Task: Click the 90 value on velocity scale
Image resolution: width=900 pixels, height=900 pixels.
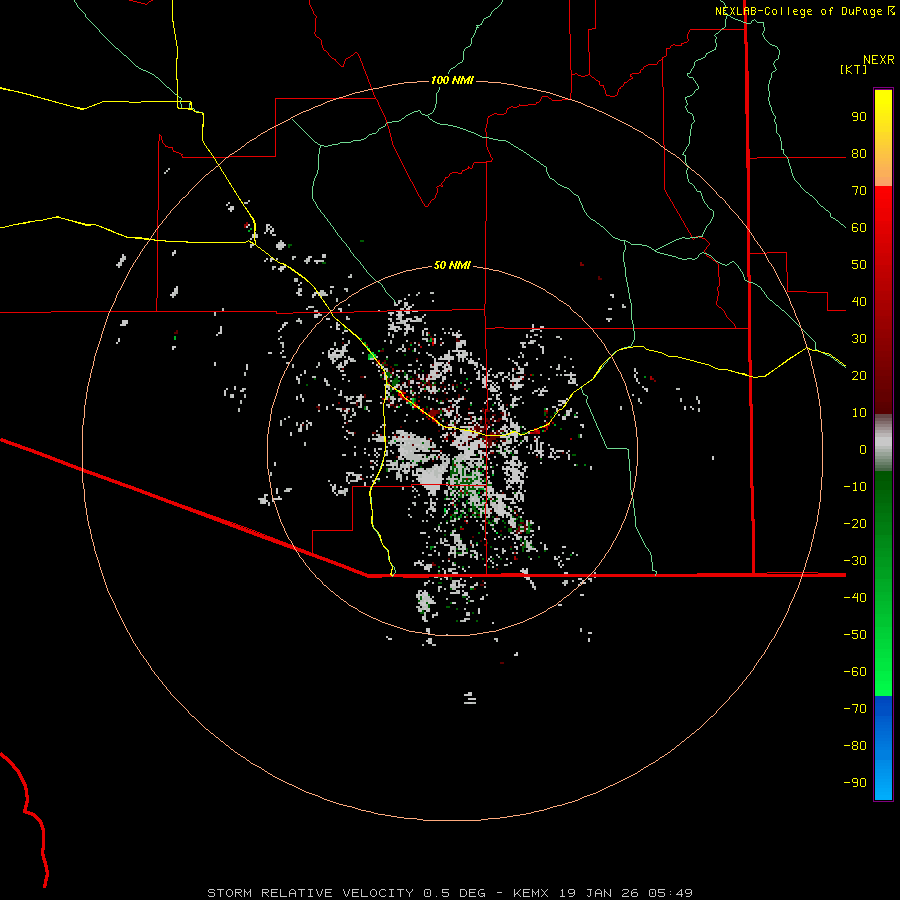Action: pos(859,117)
